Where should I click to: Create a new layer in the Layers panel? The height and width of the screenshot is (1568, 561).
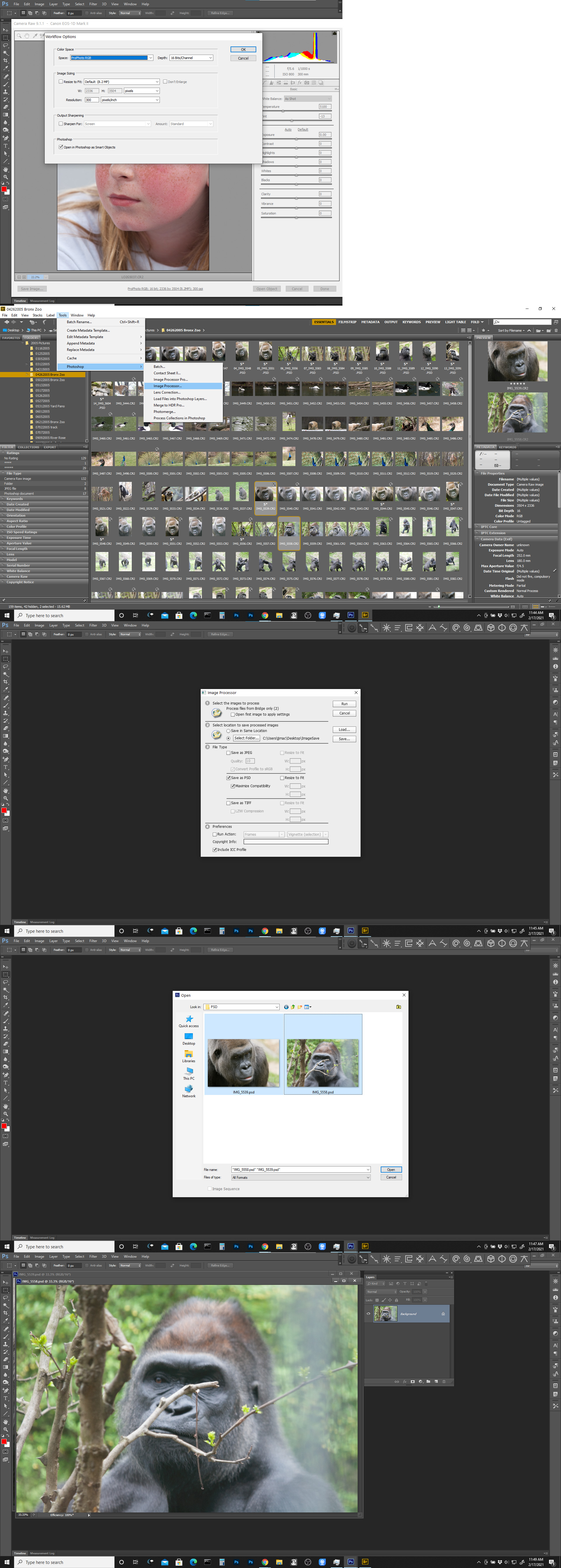(436, 1382)
